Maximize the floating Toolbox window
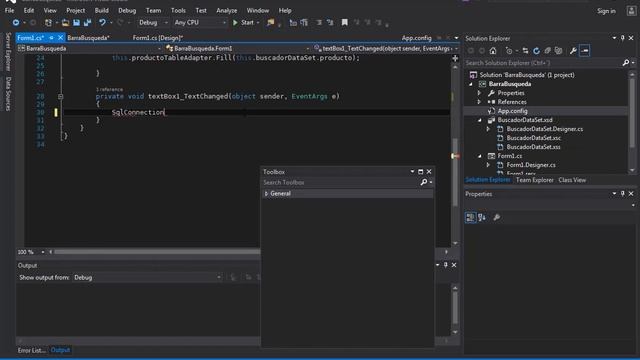The width and height of the screenshot is (640, 360). tap(420, 172)
